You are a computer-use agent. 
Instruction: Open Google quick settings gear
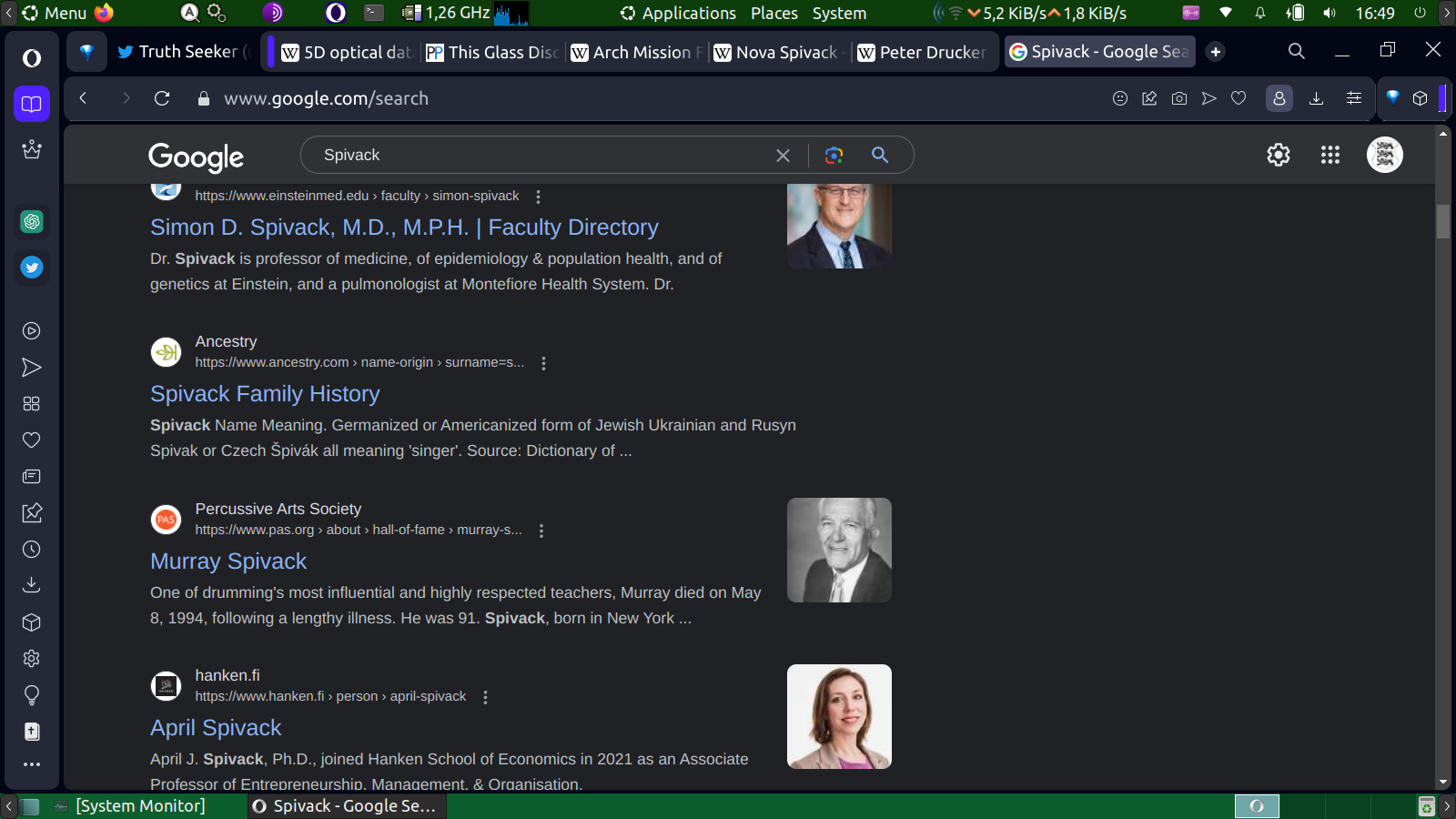(1279, 156)
